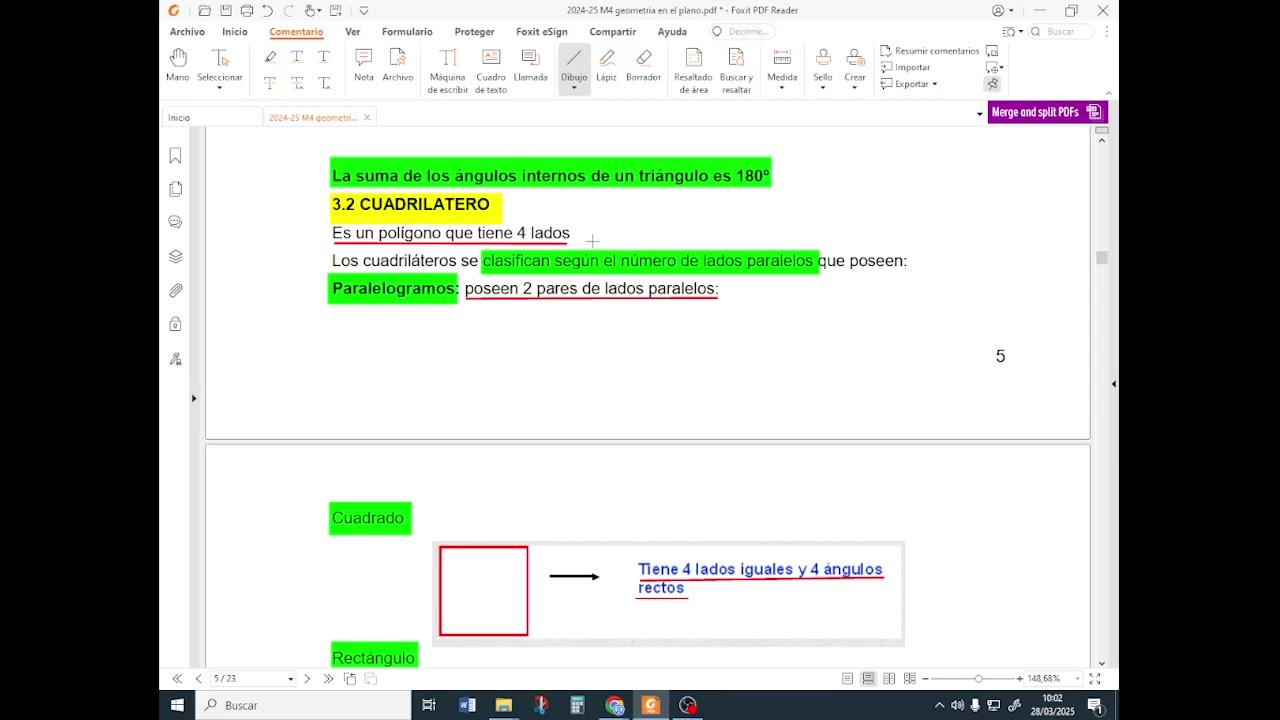Open the comments panel in sidebar

[175, 222]
